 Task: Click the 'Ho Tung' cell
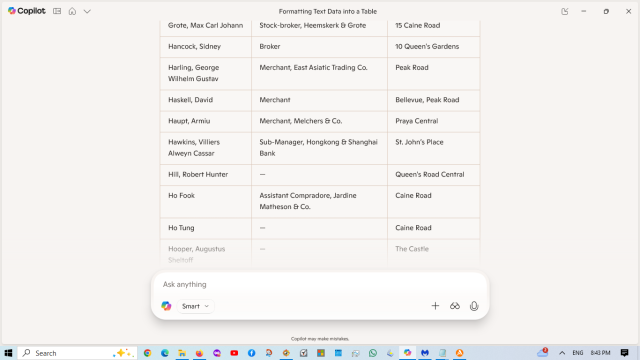(206, 228)
